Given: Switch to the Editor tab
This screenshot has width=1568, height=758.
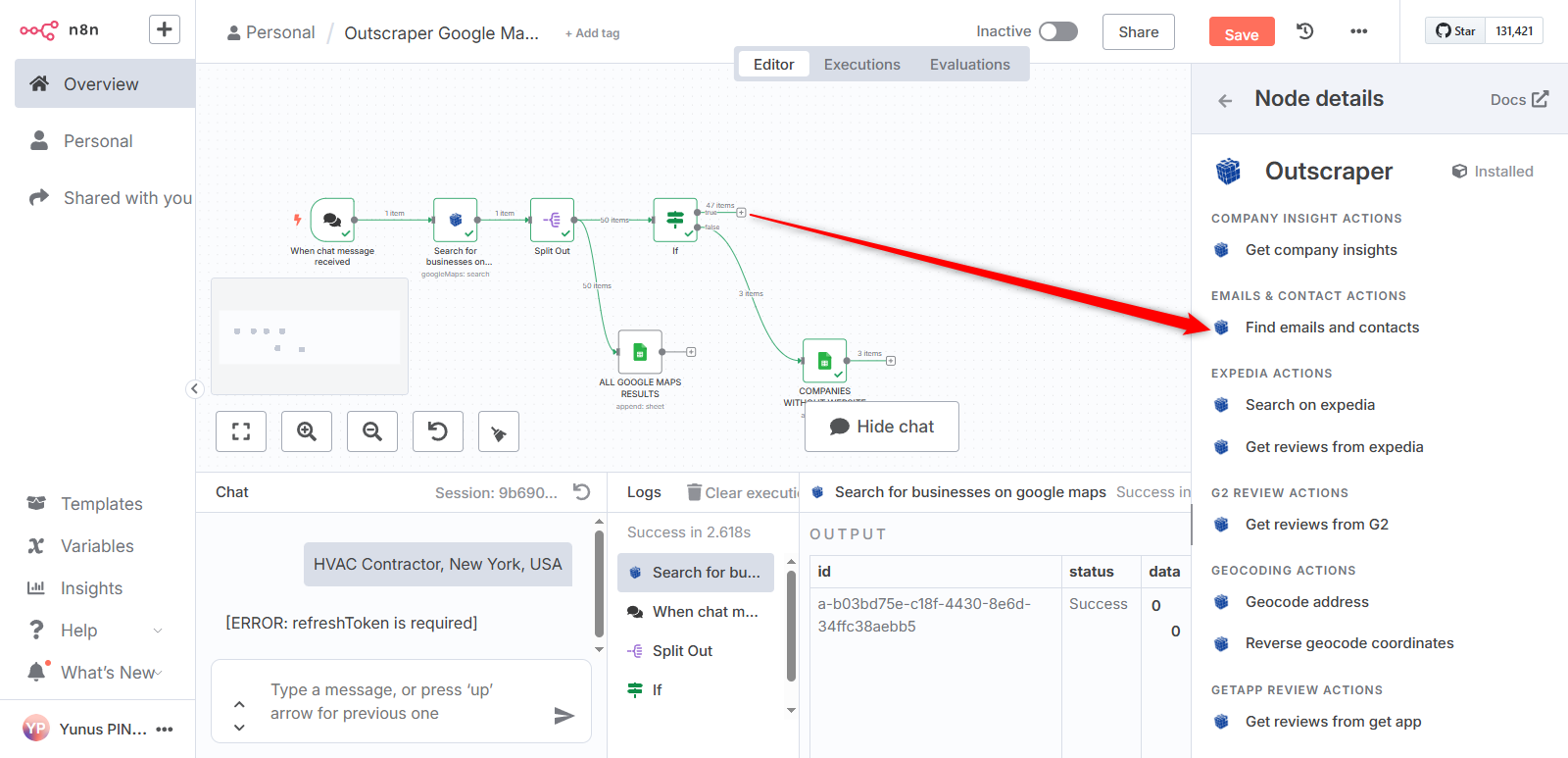Looking at the screenshot, I should [x=773, y=65].
